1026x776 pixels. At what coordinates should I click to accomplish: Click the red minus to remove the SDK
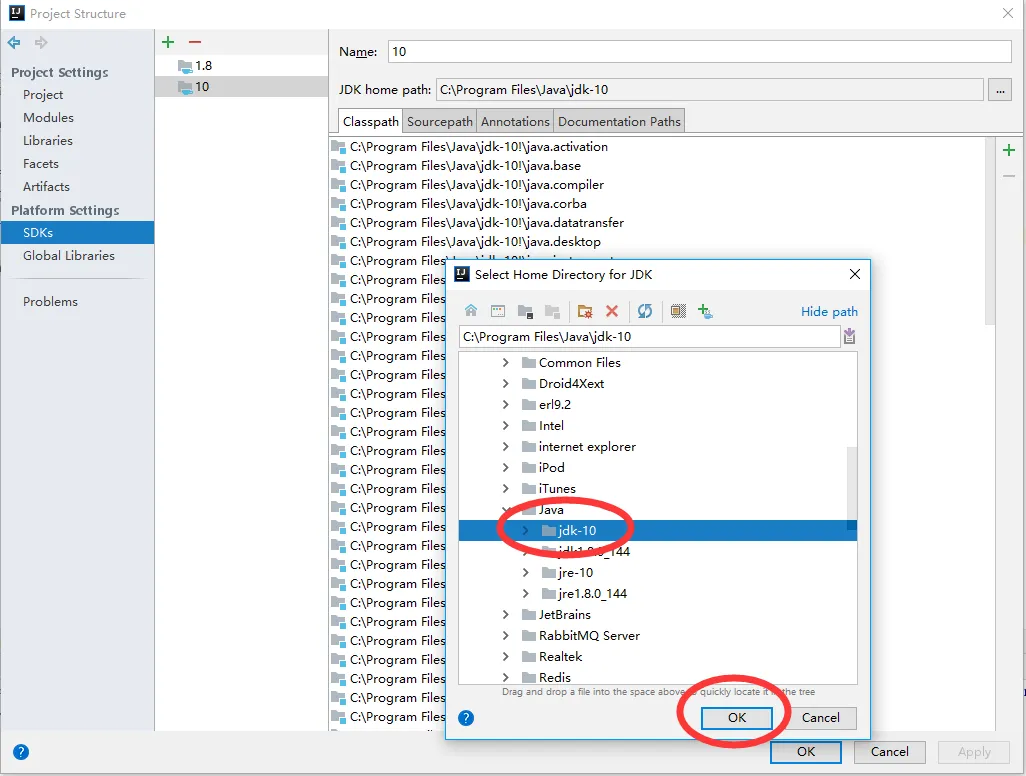point(195,42)
